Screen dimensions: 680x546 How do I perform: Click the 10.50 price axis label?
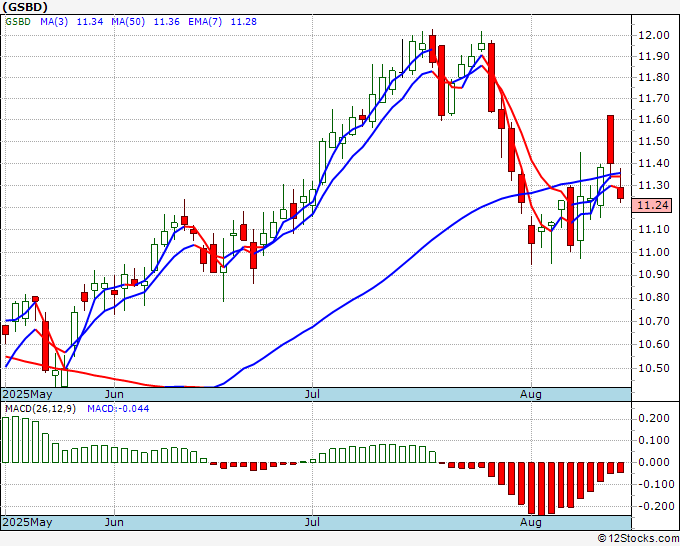coord(654,368)
